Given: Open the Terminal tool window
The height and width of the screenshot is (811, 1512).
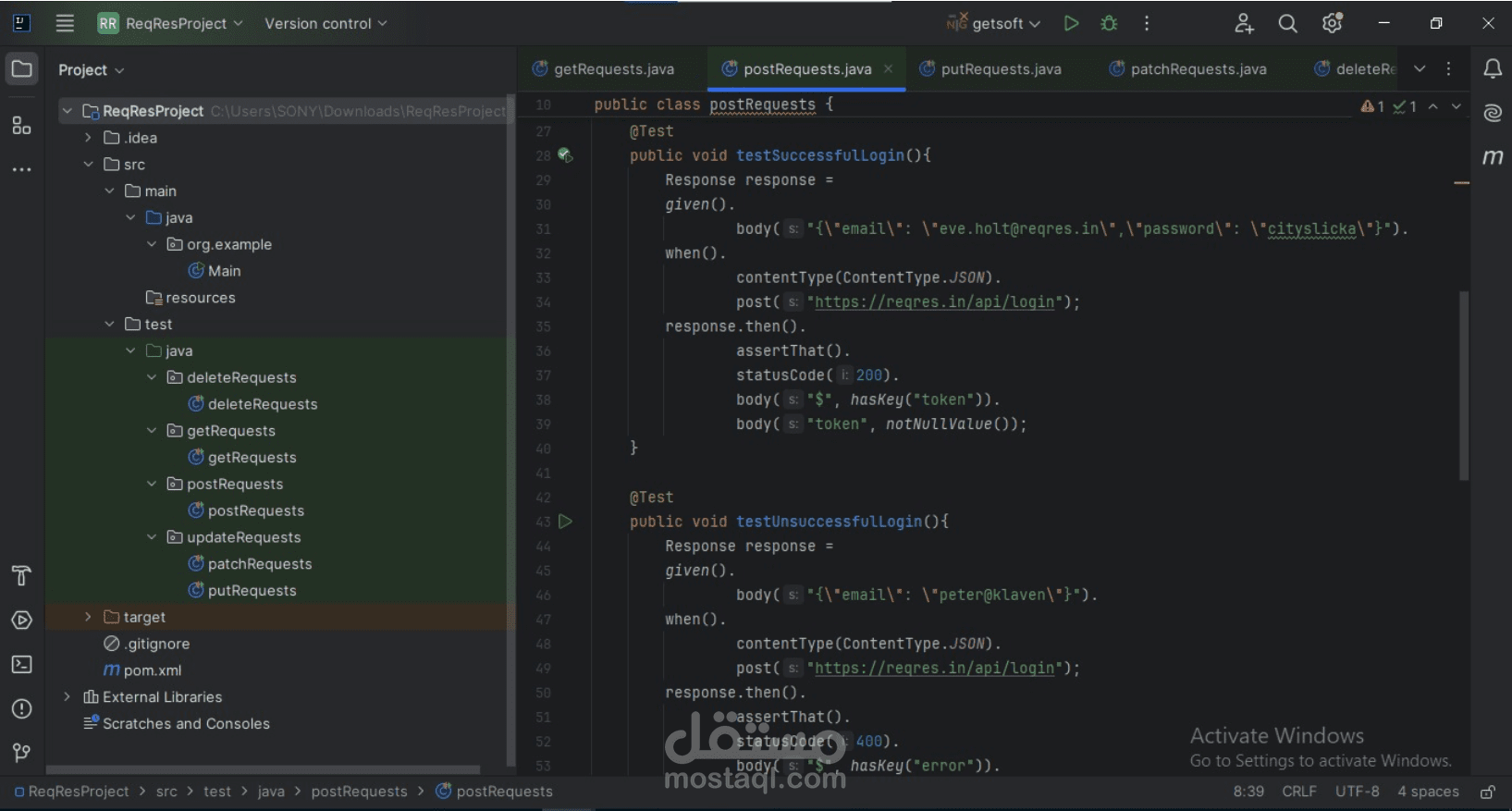Looking at the screenshot, I should point(22,665).
